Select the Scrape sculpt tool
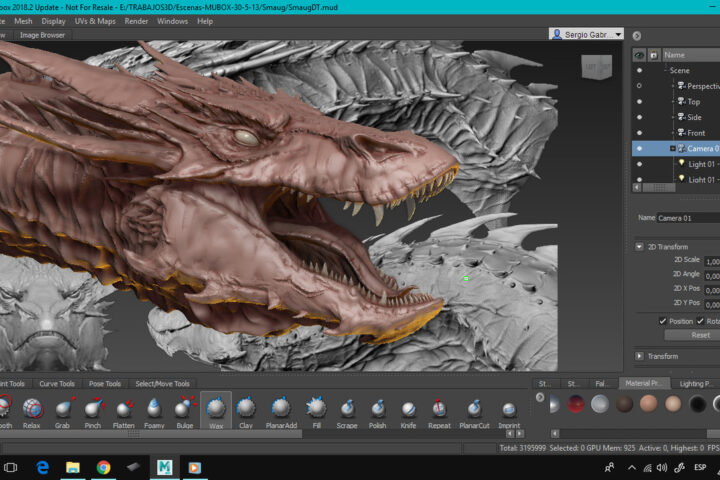The image size is (720, 480). point(347,412)
